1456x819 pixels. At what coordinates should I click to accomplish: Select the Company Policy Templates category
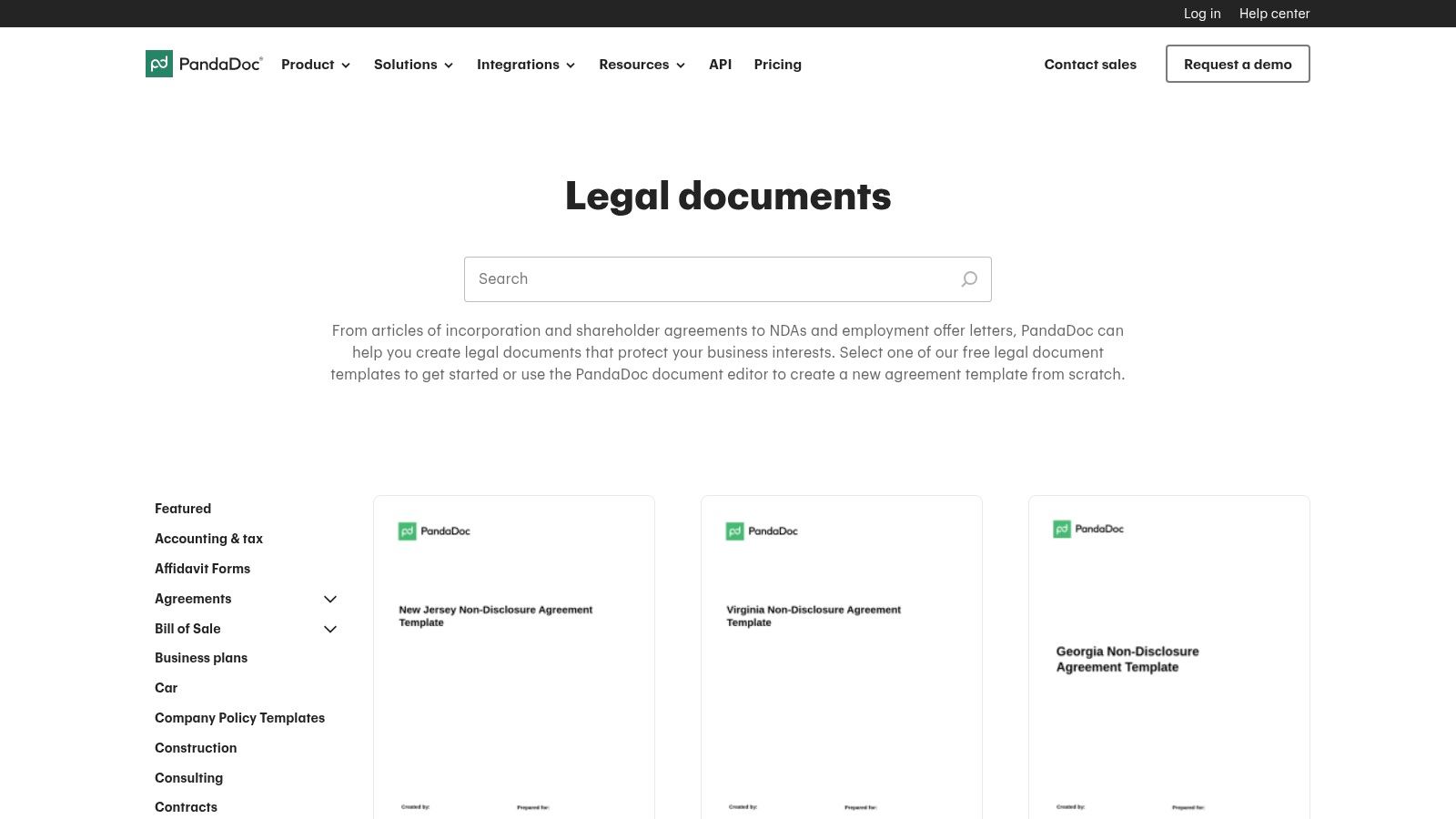(239, 718)
